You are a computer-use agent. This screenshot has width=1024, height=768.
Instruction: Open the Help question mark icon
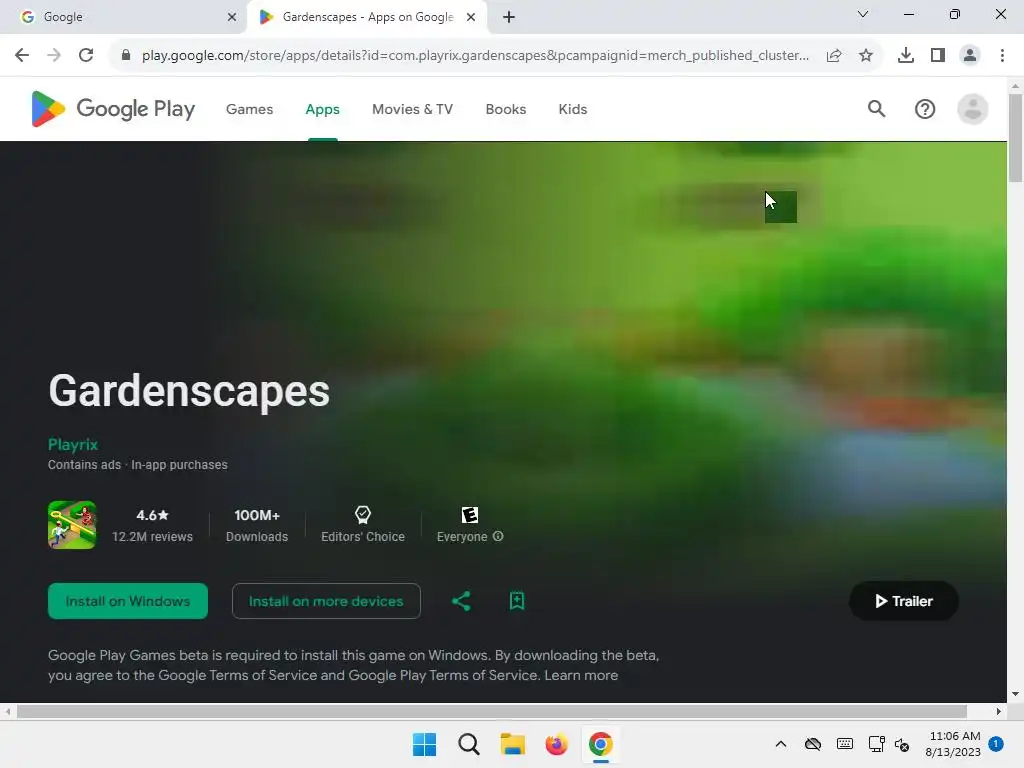click(925, 109)
